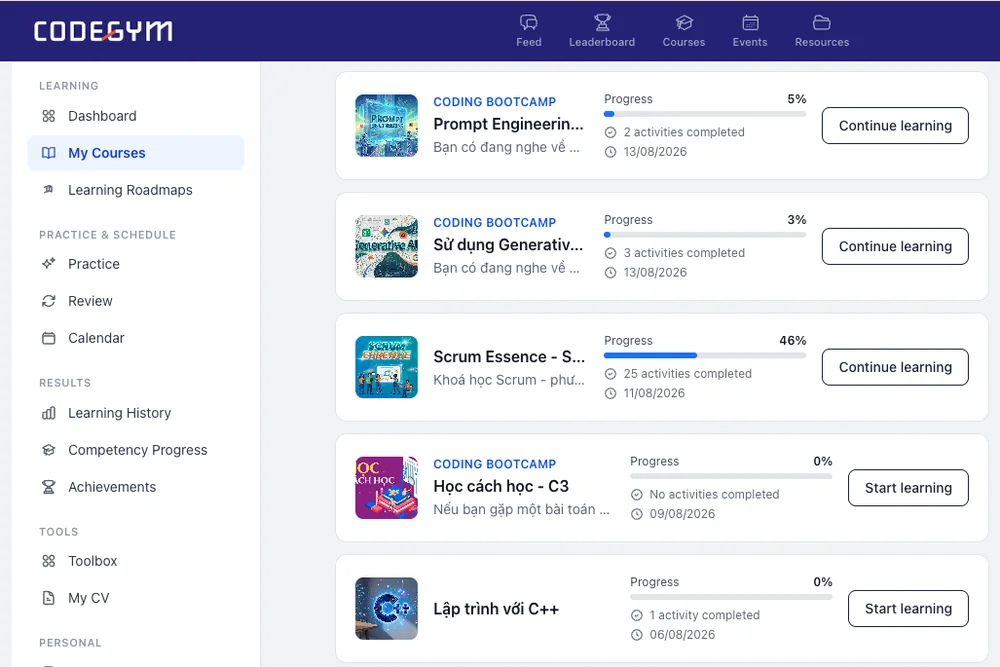Viewport: 1000px width, 667px height.
Task: Click Prompt Engineering 5% progress bar
Action: pos(705,114)
